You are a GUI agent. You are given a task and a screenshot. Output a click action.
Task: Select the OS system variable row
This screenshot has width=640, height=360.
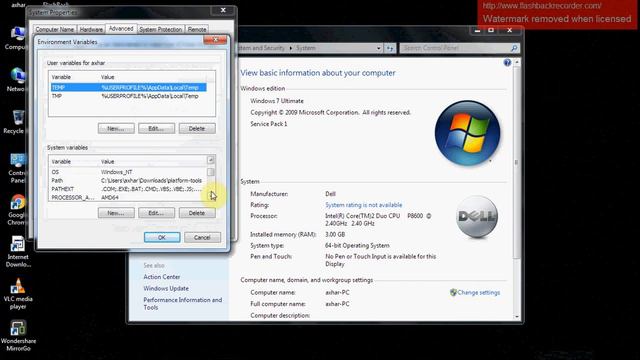click(x=129, y=172)
